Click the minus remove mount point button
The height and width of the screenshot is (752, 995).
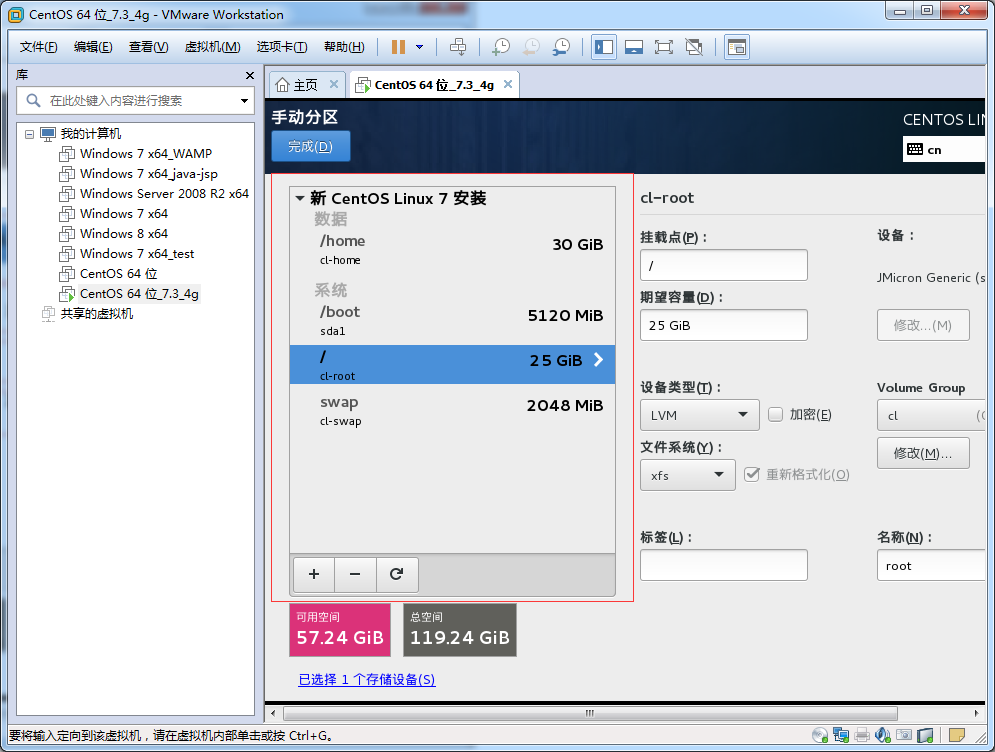pos(355,574)
